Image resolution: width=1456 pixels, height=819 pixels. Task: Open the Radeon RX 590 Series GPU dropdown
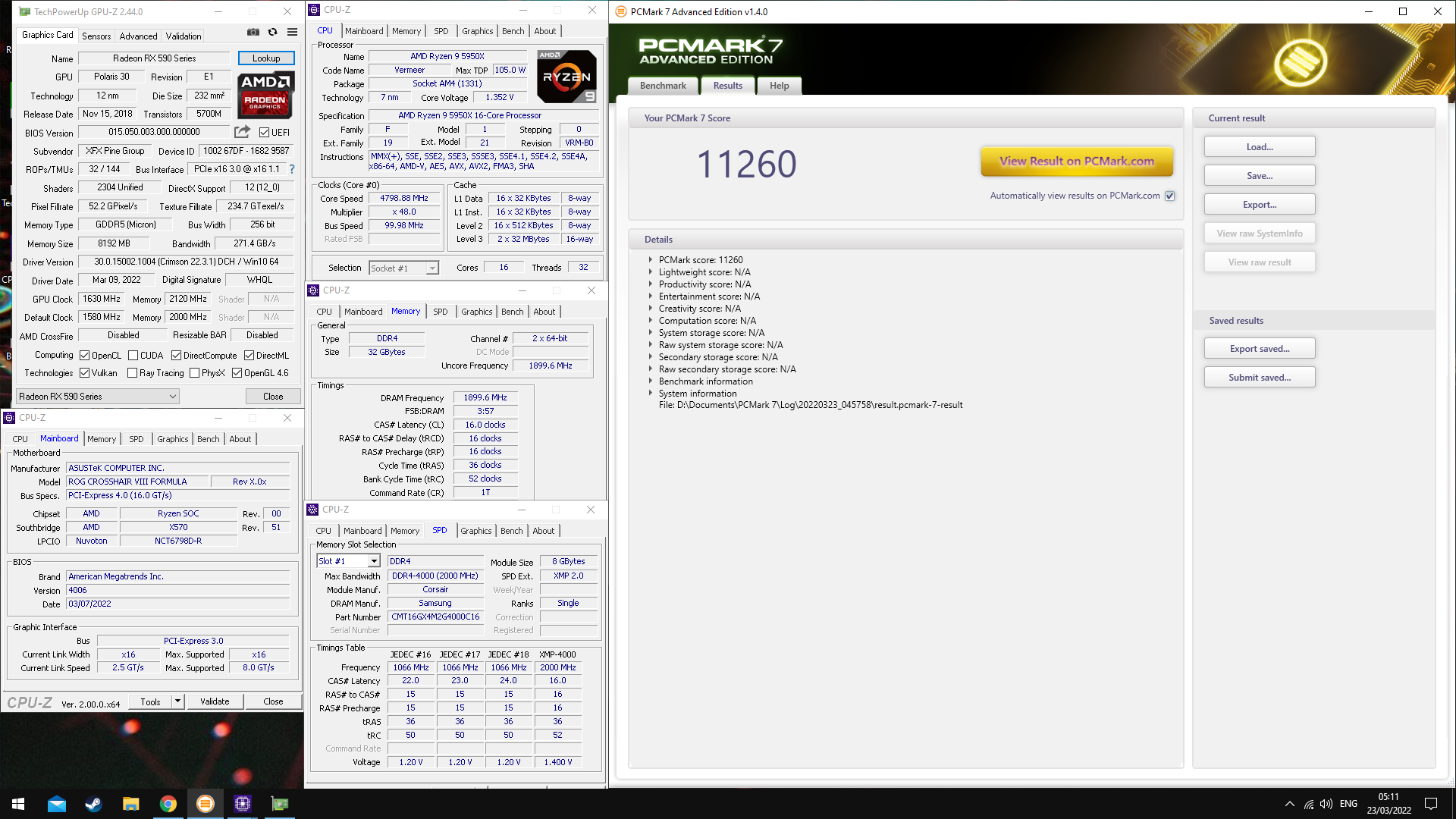(x=98, y=397)
